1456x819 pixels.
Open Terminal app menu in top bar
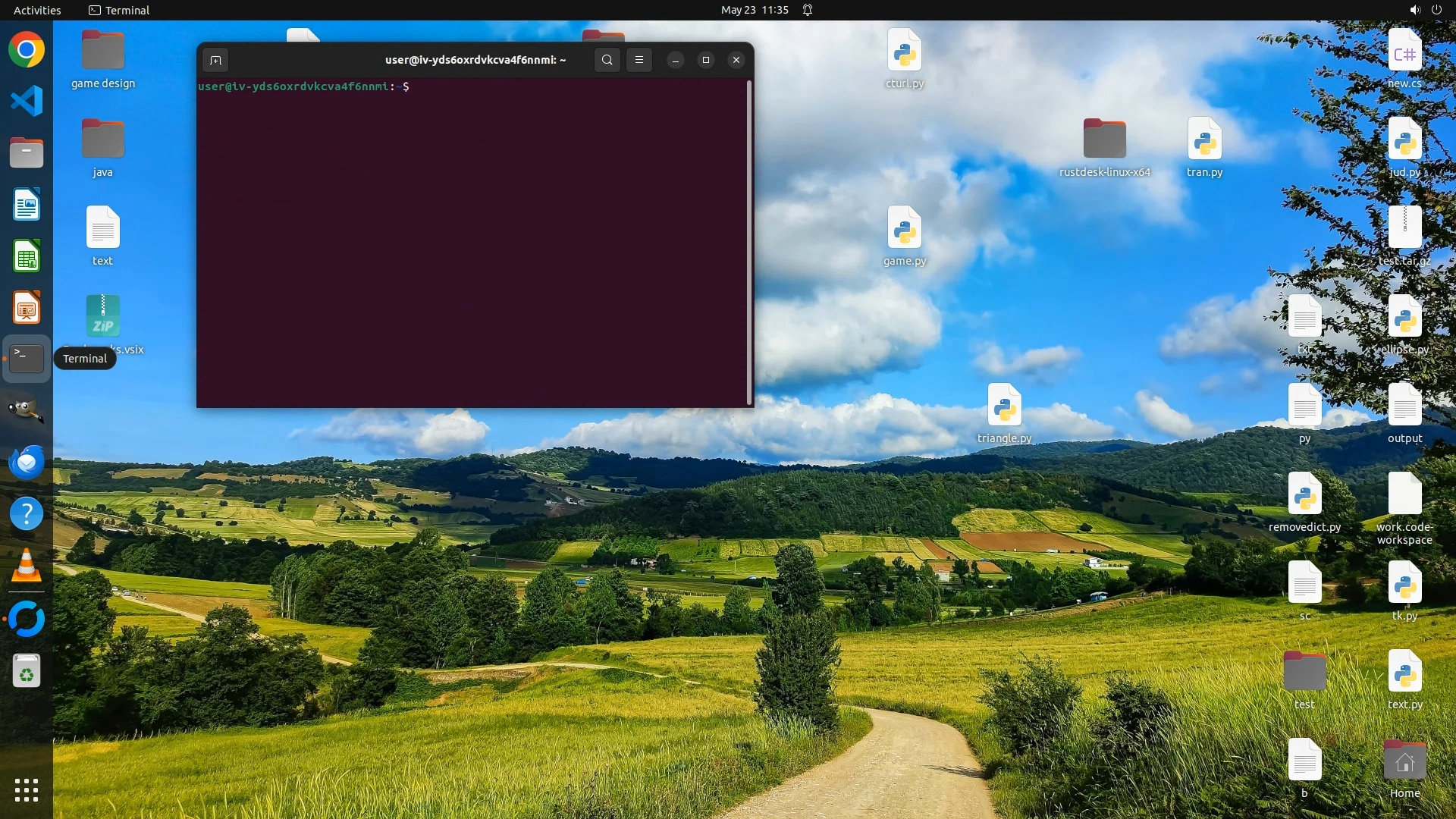pyautogui.click(x=119, y=10)
